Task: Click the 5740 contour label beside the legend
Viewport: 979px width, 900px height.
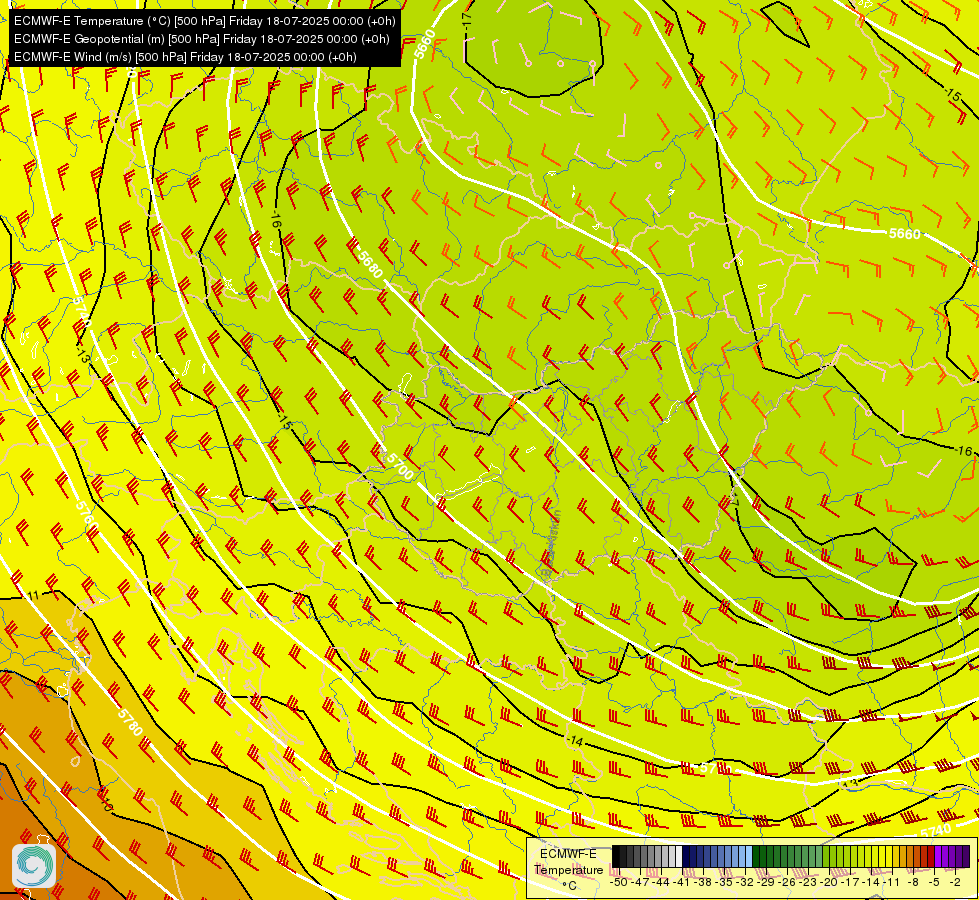Action: coord(935,831)
